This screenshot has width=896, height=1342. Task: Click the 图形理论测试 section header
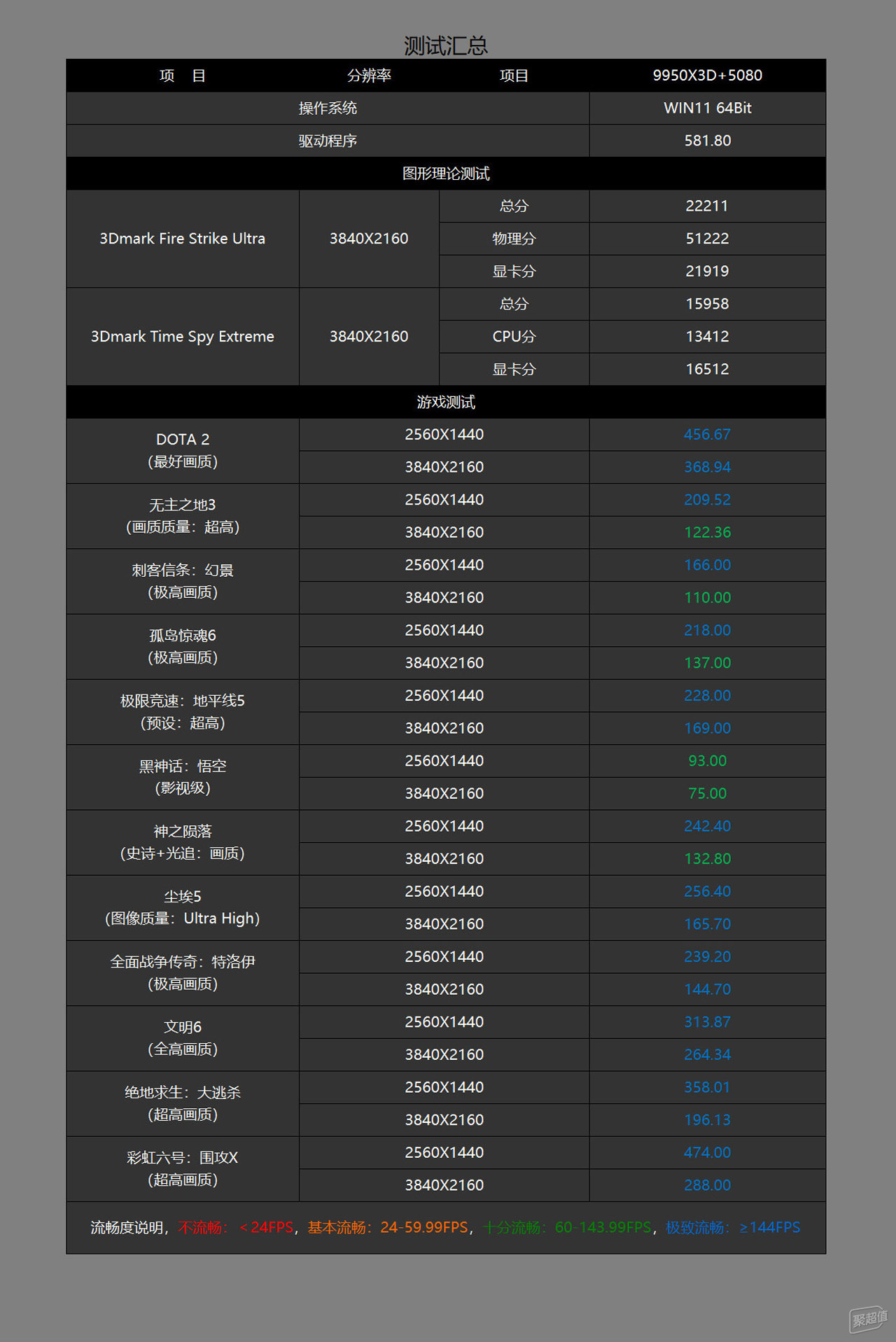tap(446, 174)
